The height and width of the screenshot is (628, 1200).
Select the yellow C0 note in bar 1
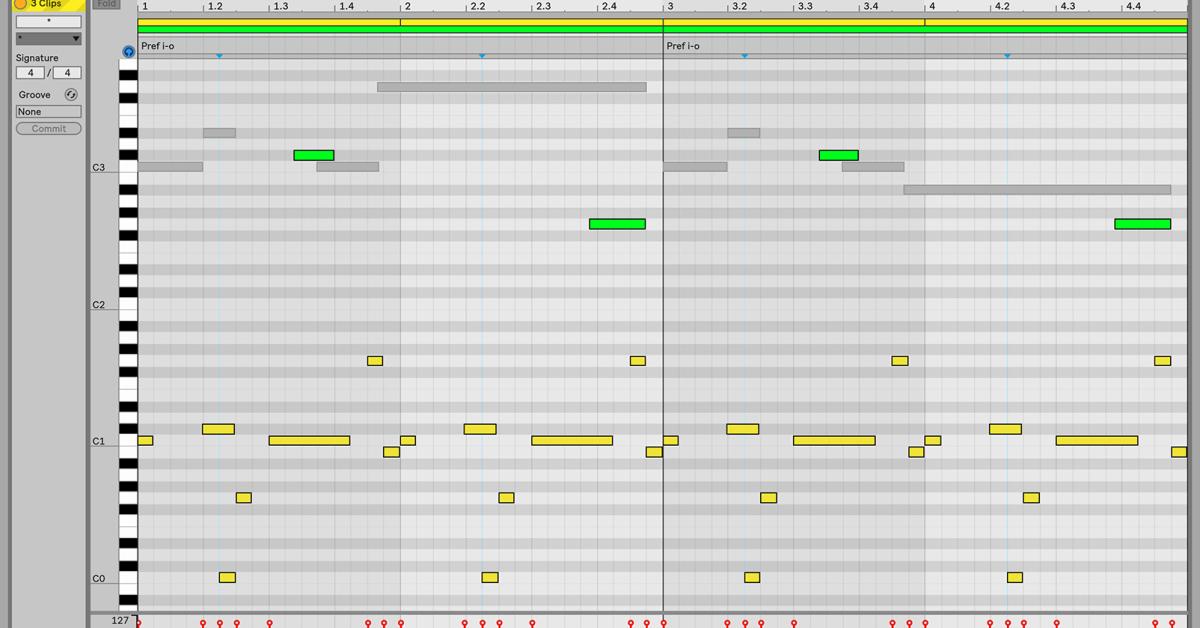227,577
